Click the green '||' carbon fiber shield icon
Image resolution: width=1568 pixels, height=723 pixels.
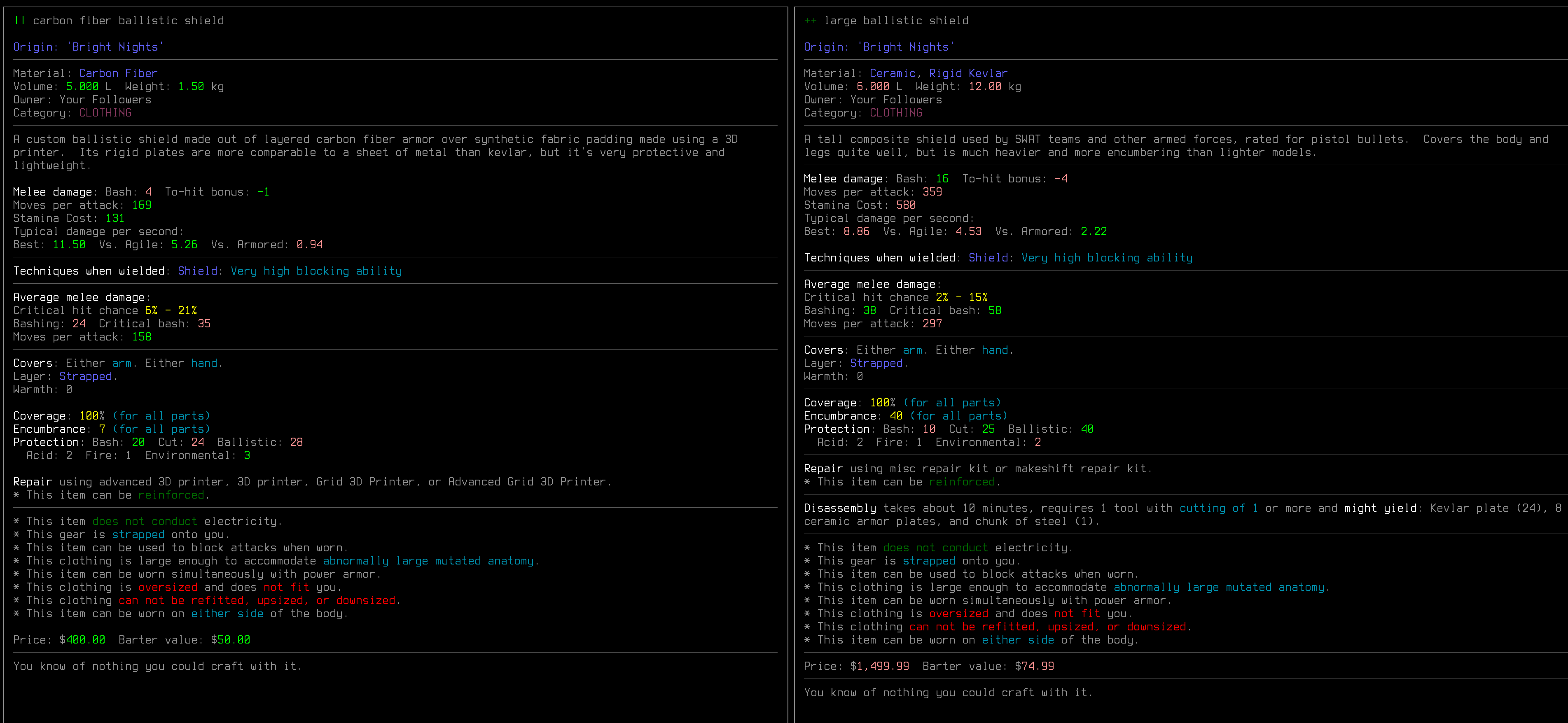19,21
